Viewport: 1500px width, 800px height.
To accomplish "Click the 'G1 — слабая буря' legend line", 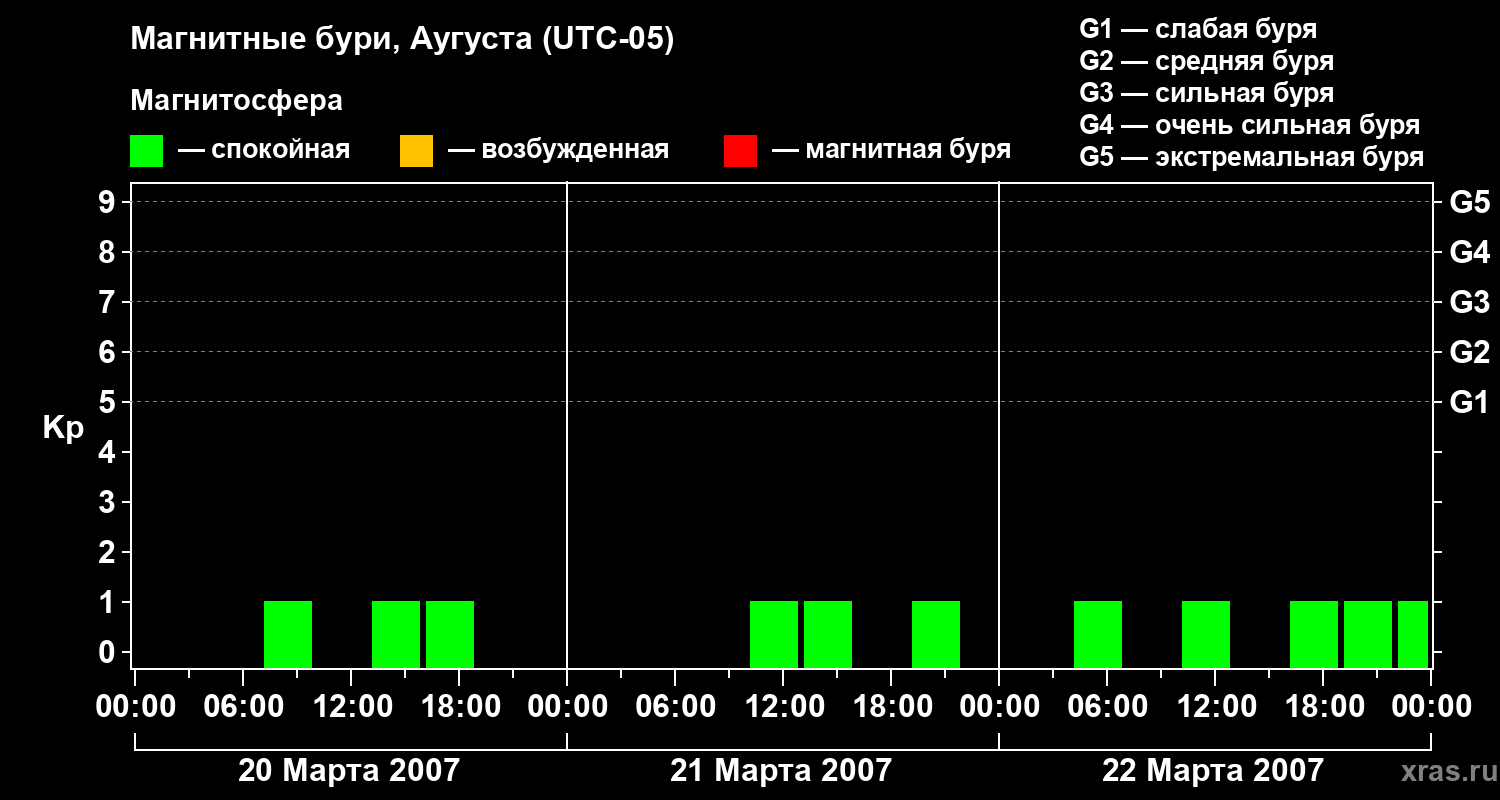I will coord(1198,29).
